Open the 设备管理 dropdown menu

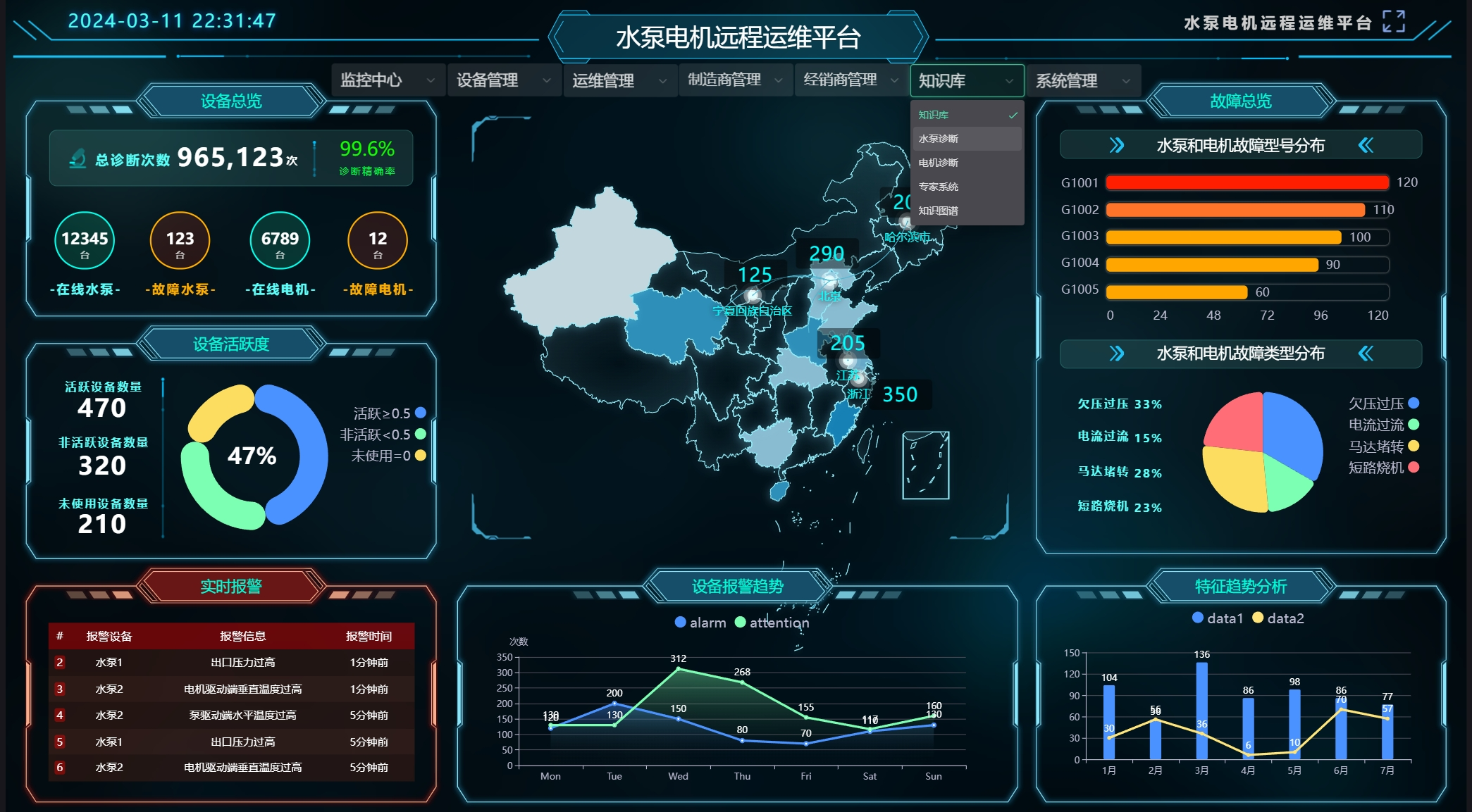click(x=503, y=80)
